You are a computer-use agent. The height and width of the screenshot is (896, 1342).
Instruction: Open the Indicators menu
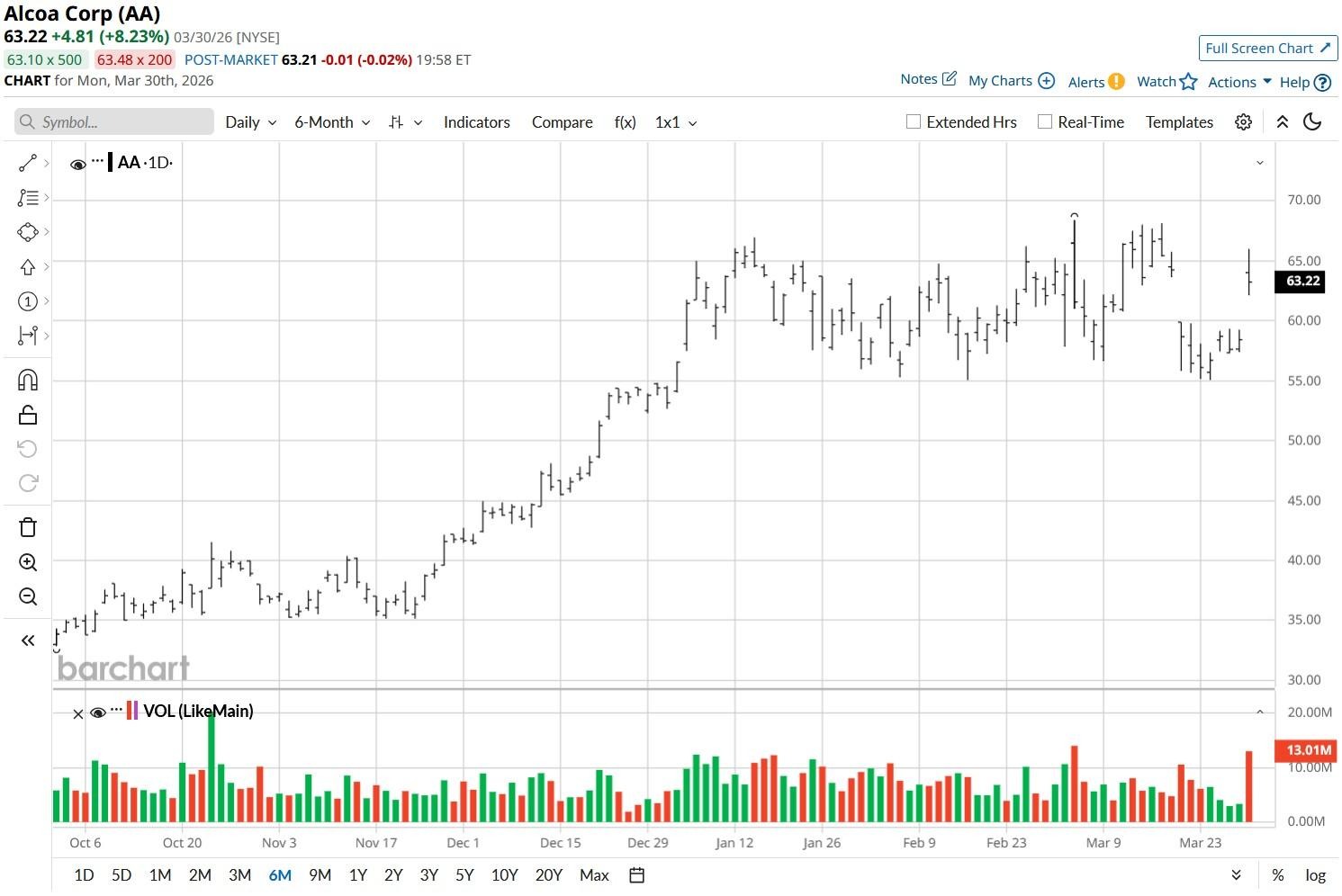pos(476,122)
